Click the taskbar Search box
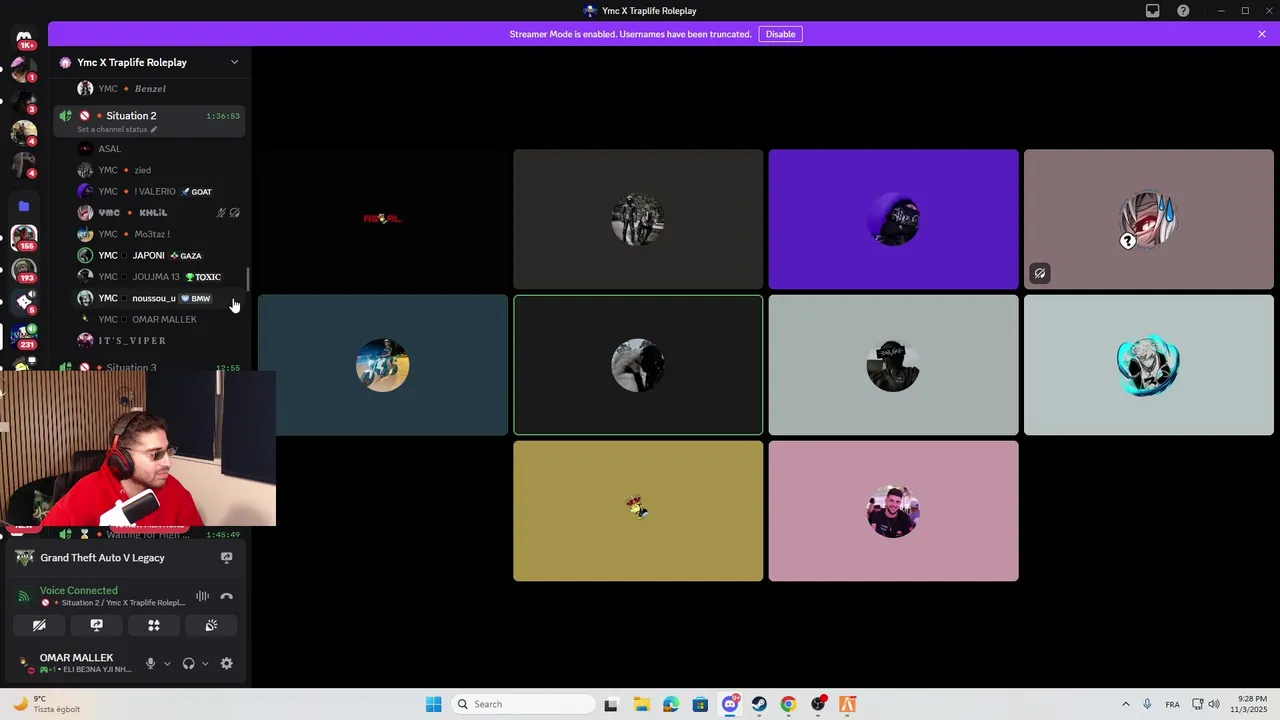Viewport: 1280px width, 720px height. click(522, 704)
